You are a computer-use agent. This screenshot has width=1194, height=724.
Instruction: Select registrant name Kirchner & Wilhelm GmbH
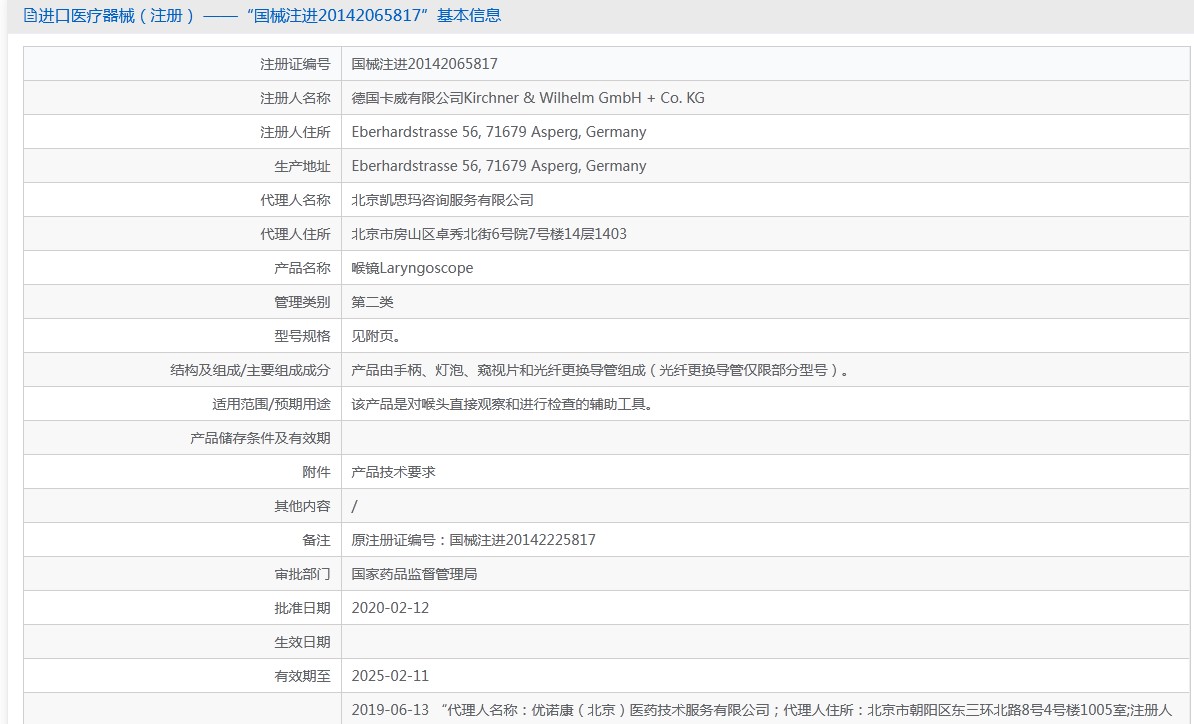[552, 98]
